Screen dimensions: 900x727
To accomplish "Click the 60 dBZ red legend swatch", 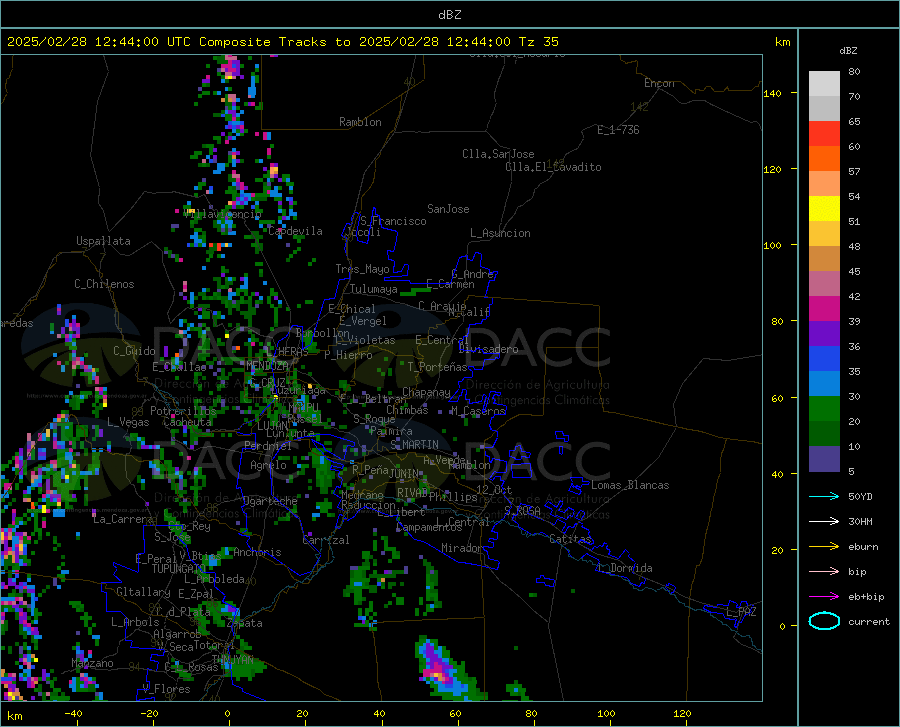I will click(x=824, y=134).
